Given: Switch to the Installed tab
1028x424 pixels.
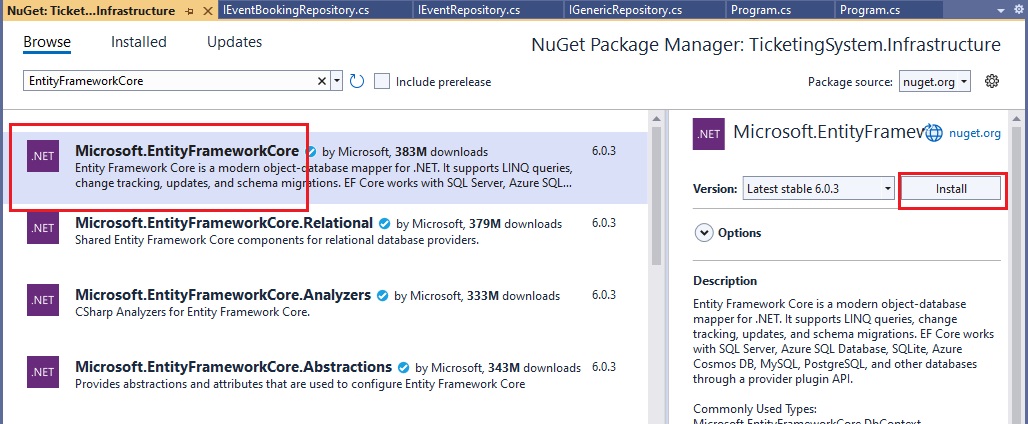Looking at the screenshot, I should 139,42.
